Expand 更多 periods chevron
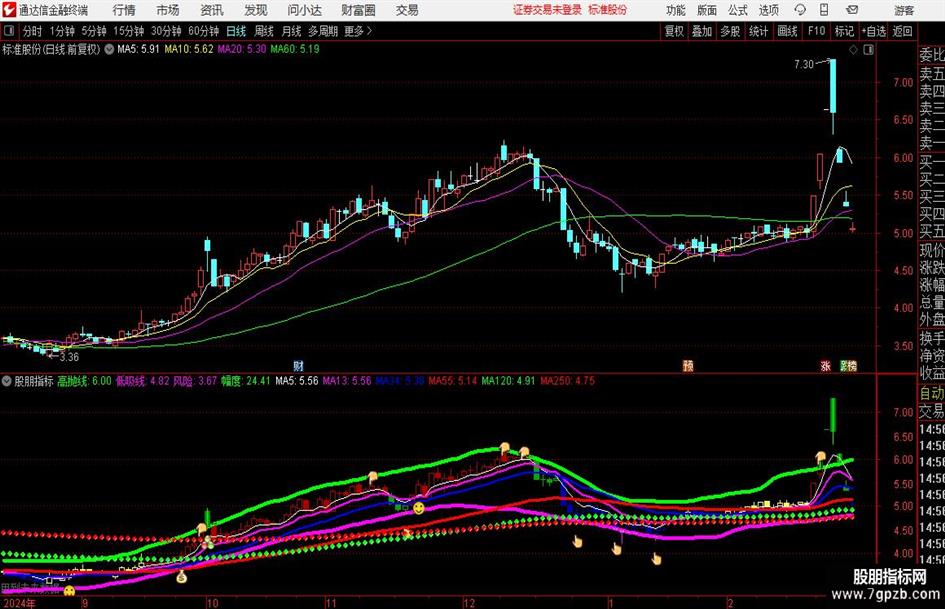 [369, 31]
